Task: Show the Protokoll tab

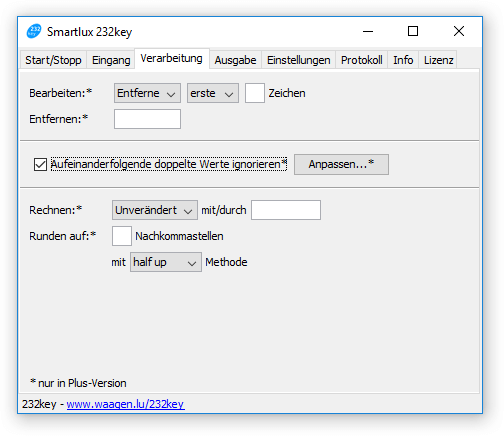Action: coord(362,60)
